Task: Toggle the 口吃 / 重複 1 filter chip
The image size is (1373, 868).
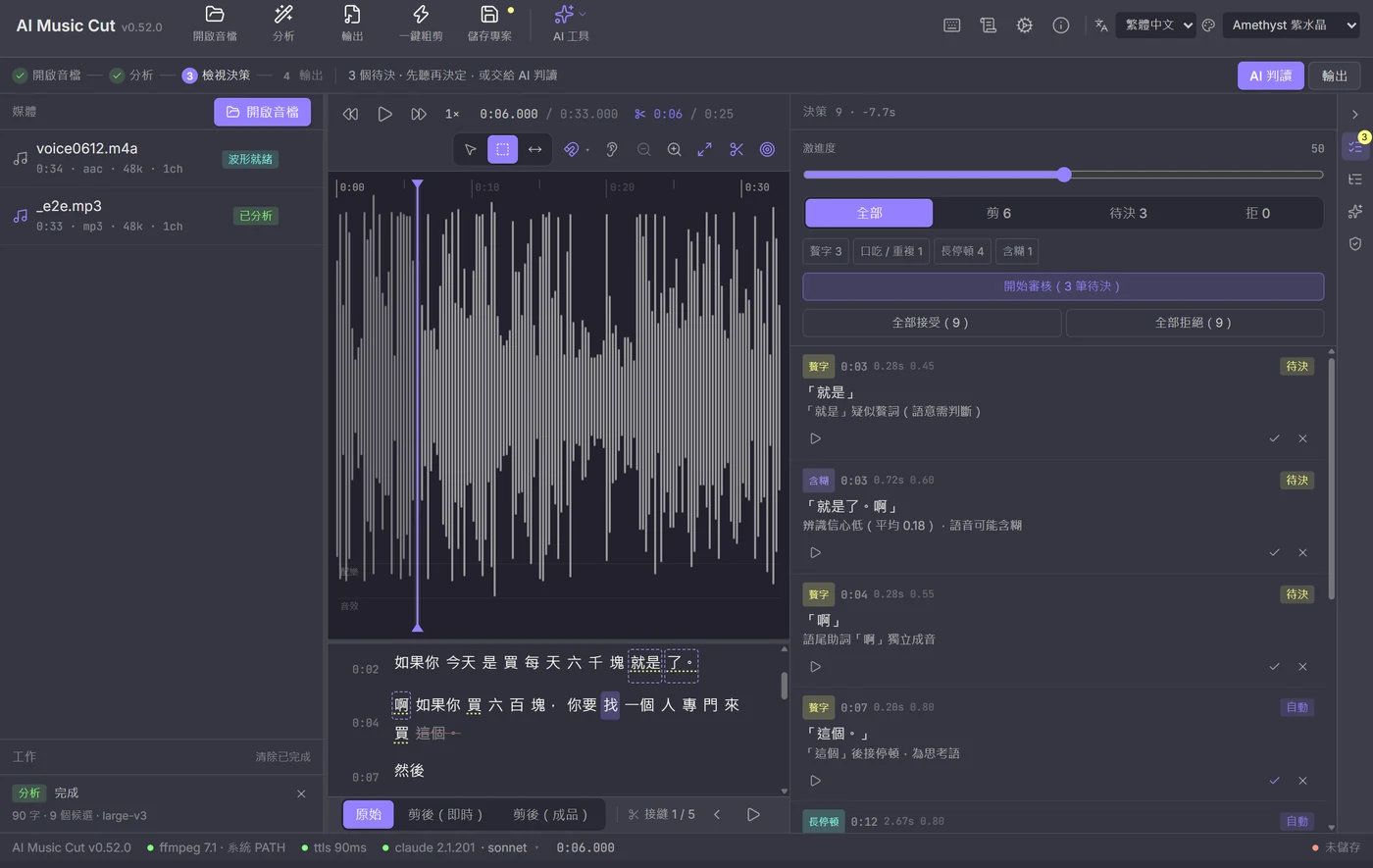Action: (x=891, y=251)
